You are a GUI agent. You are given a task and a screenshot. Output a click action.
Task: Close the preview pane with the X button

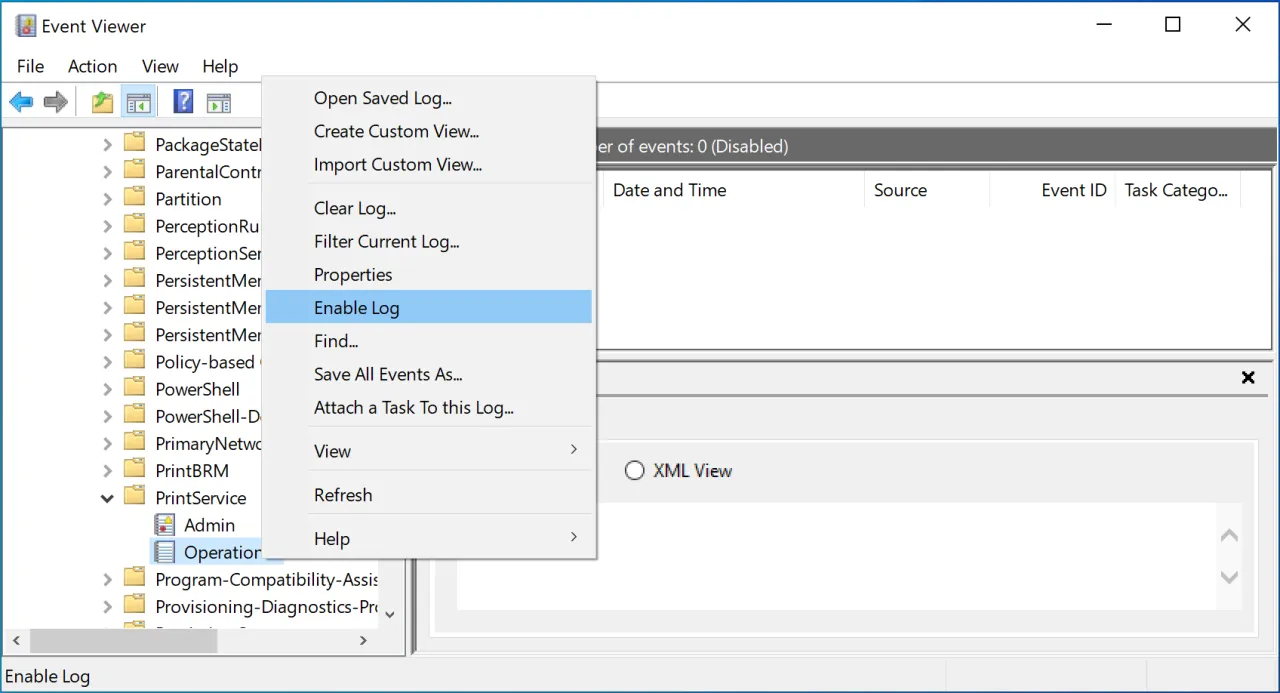(x=1247, y=377)
